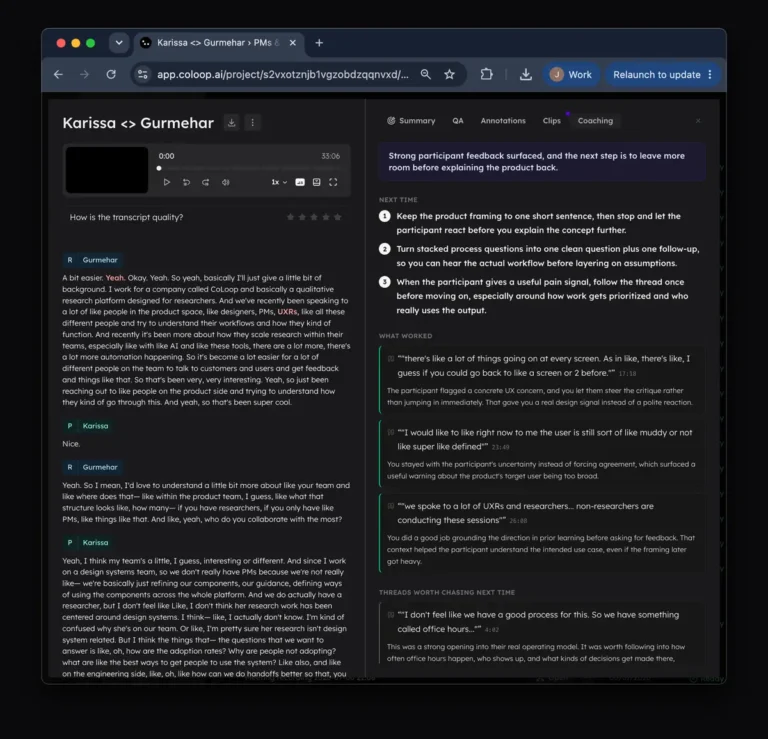768x739 pixels.
Task: Click transcript reply "Nice."
Action: click(71, 444)
